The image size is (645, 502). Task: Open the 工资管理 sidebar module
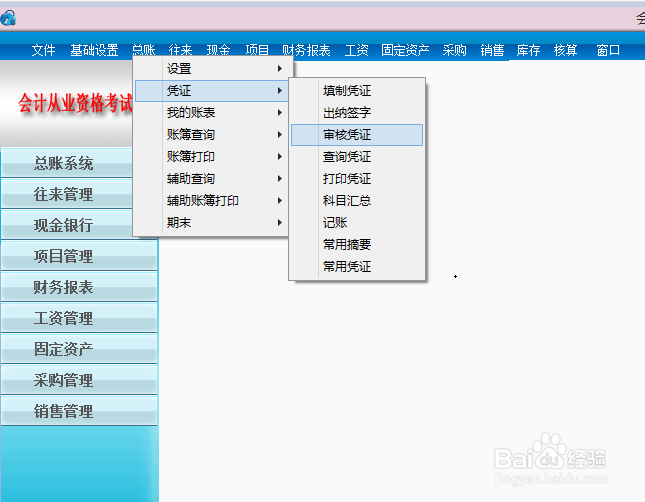tap(79, 318)
